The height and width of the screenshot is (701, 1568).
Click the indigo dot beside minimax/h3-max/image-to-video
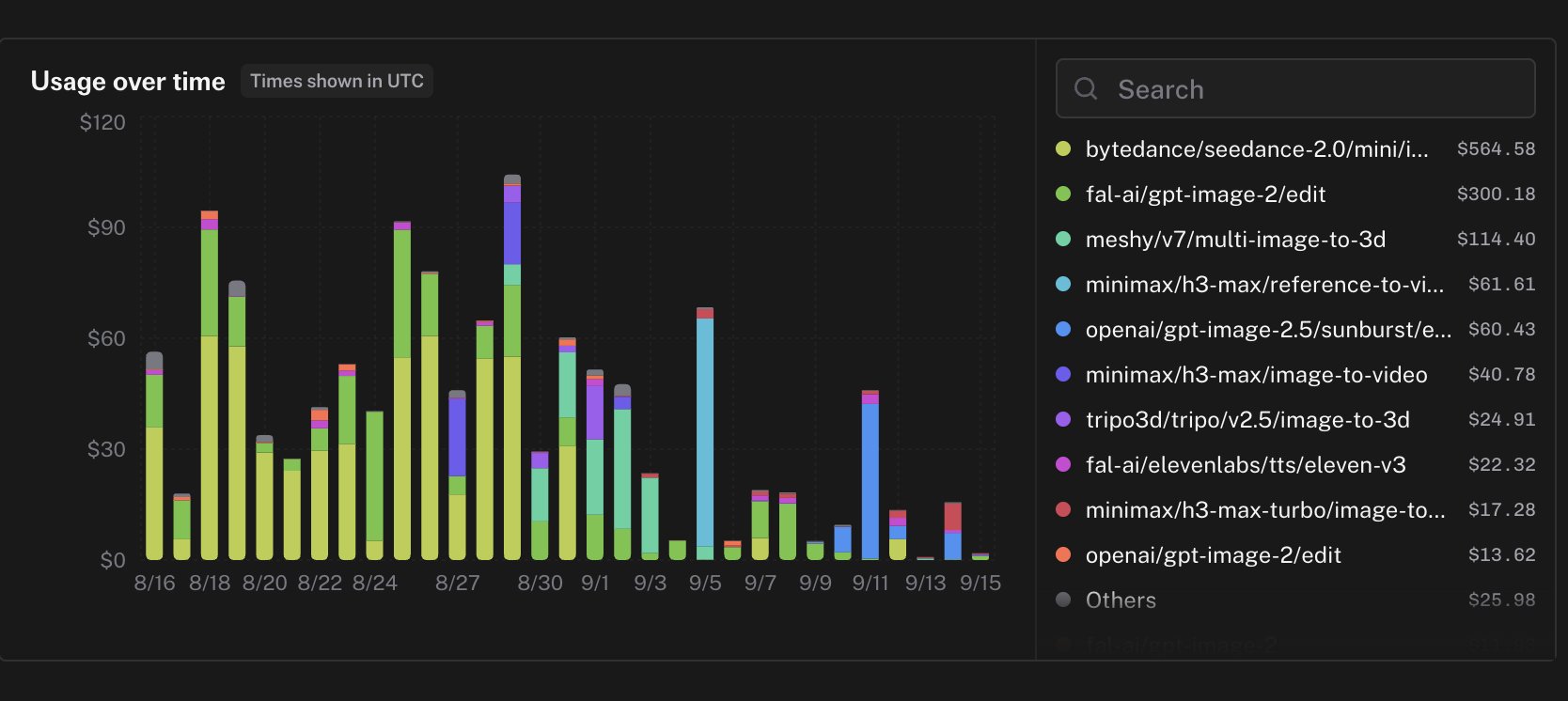click(x=1063, y=374)
